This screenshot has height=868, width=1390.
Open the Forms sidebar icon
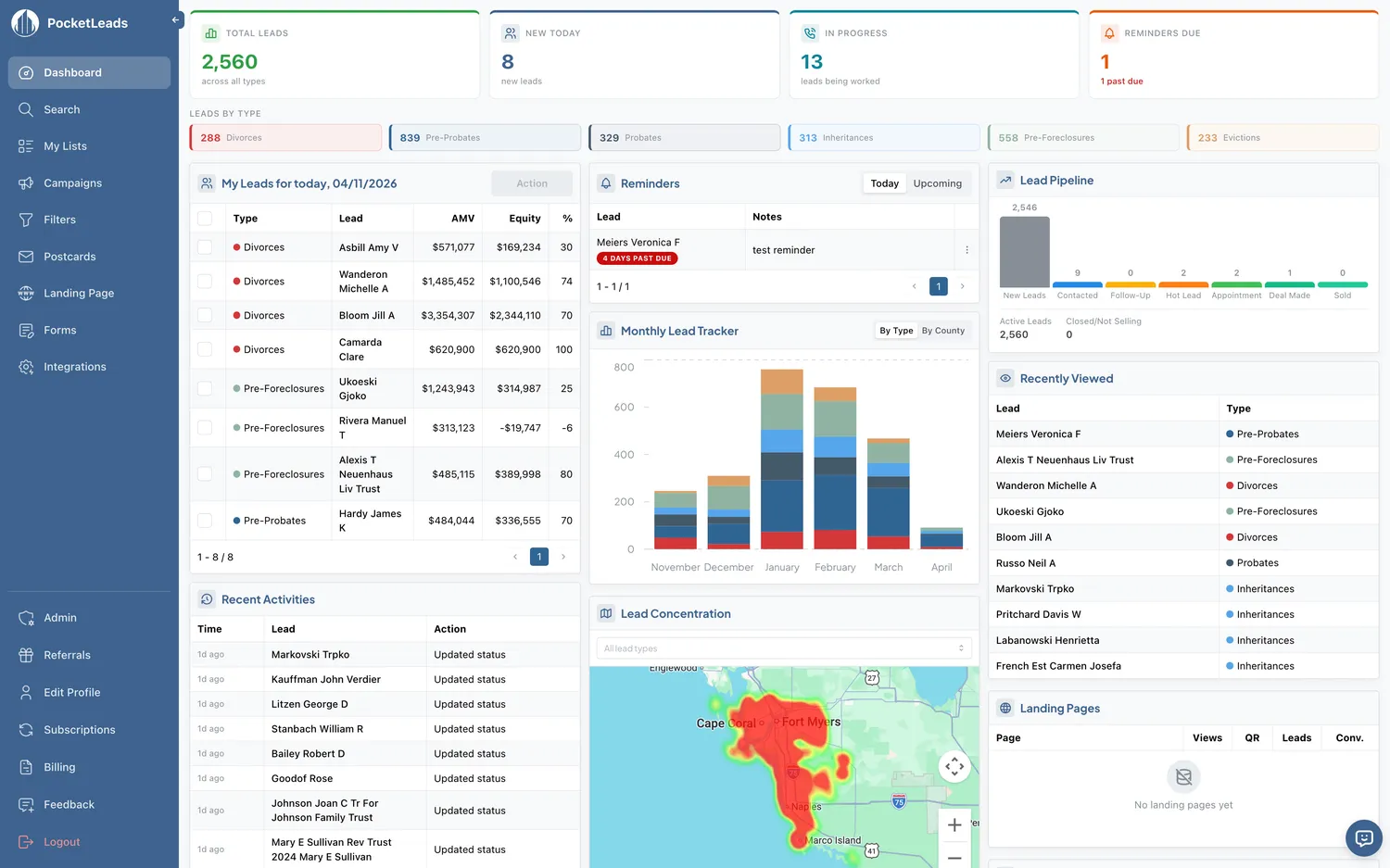pyautogui.click(x=26, y=330)
